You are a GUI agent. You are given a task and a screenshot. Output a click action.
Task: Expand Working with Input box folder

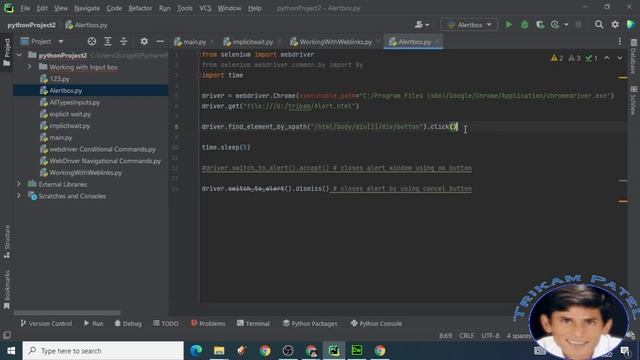(29, 67)
